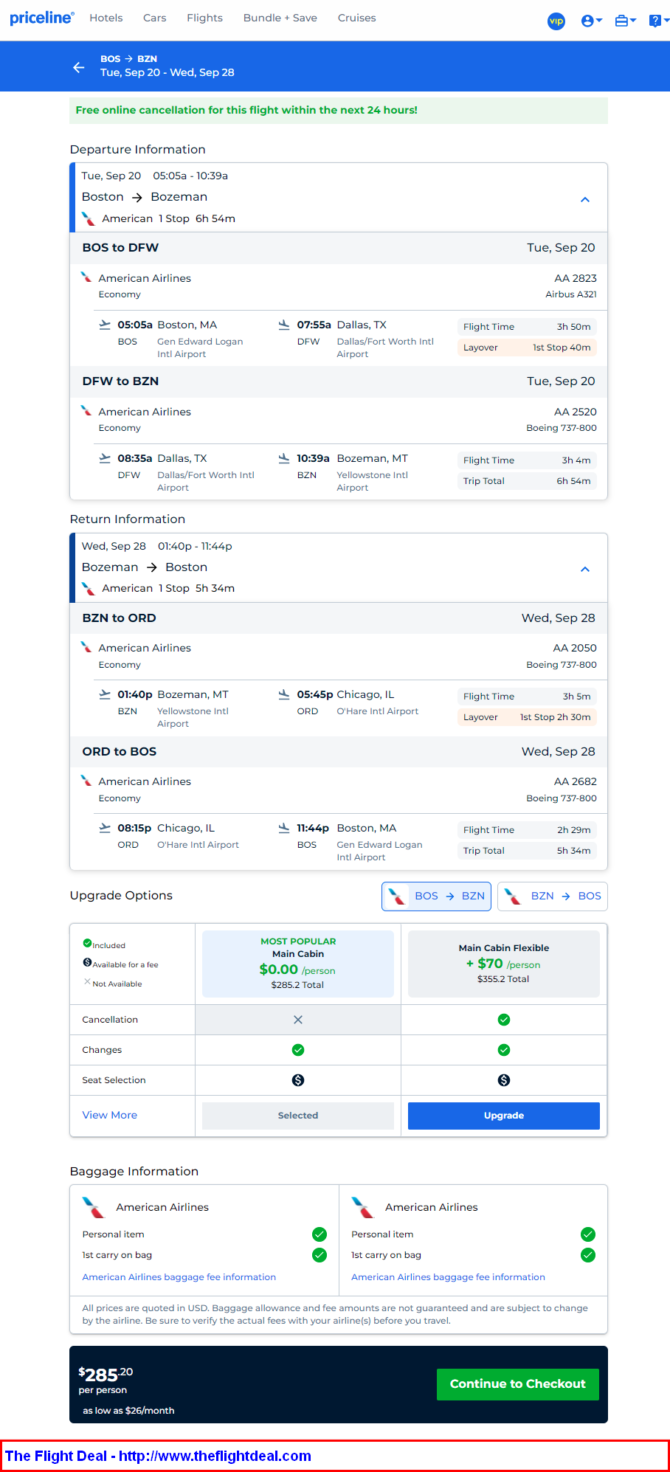The height and width of the screenshot is (1472, 670).
Task: Click 'Layover 1st Stop 2h 30m' row
Action: tap(527, 717)
